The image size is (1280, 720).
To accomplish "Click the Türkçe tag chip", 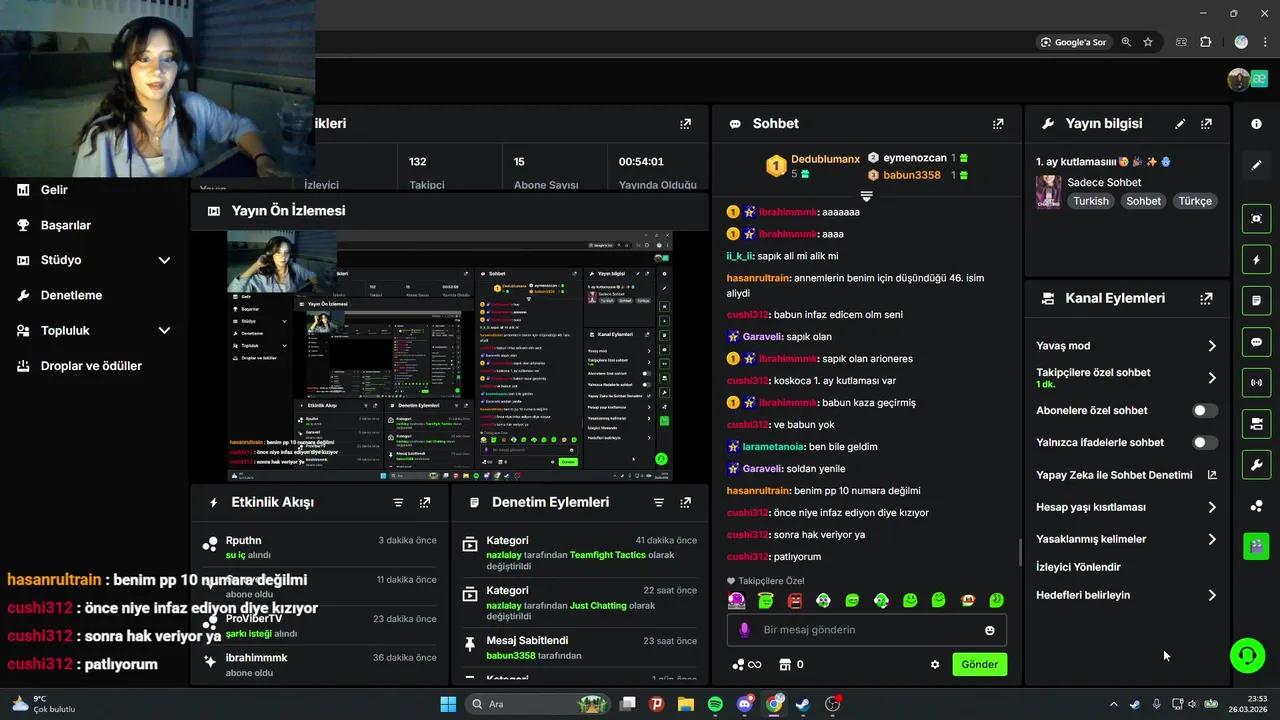I will [1195, 201].
